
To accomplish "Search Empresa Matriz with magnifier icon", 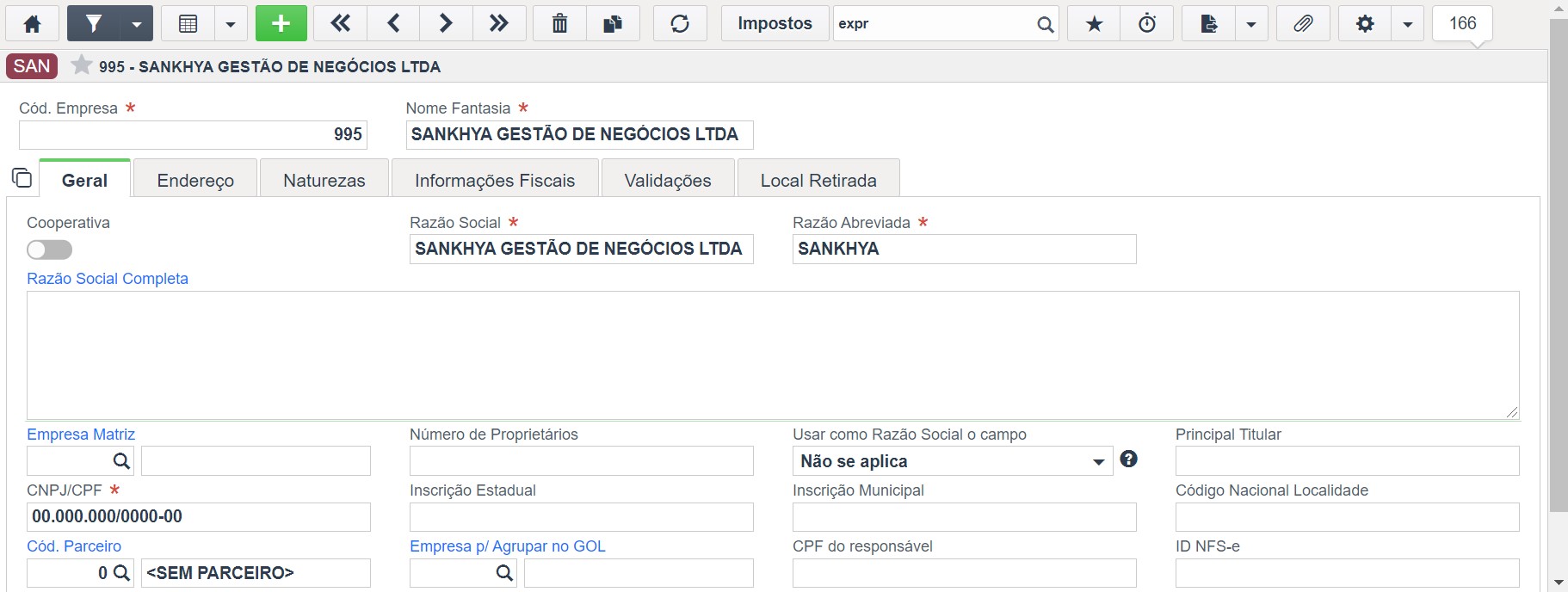I will 122,461.
